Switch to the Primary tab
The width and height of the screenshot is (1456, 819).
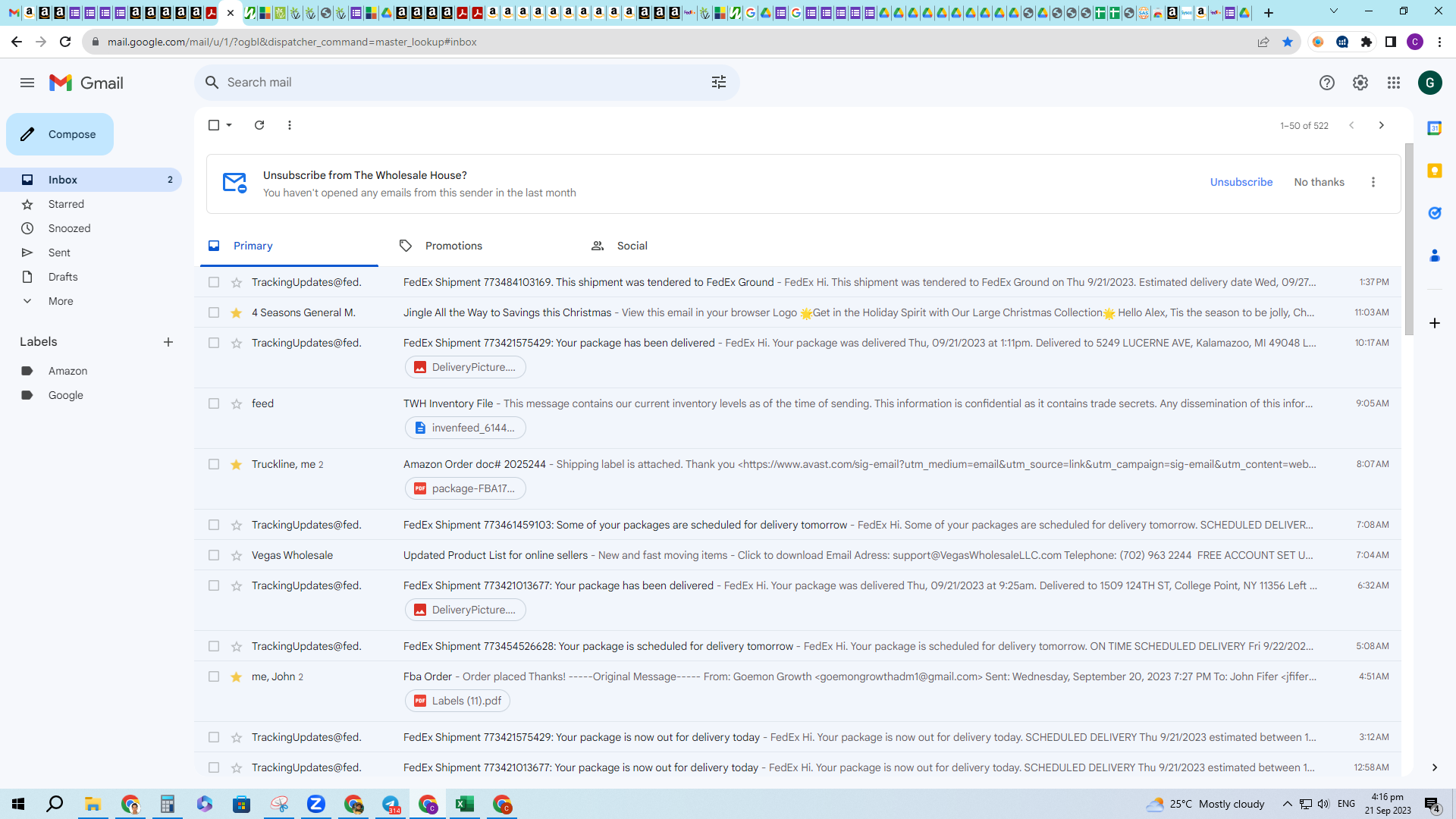point(289,246)
